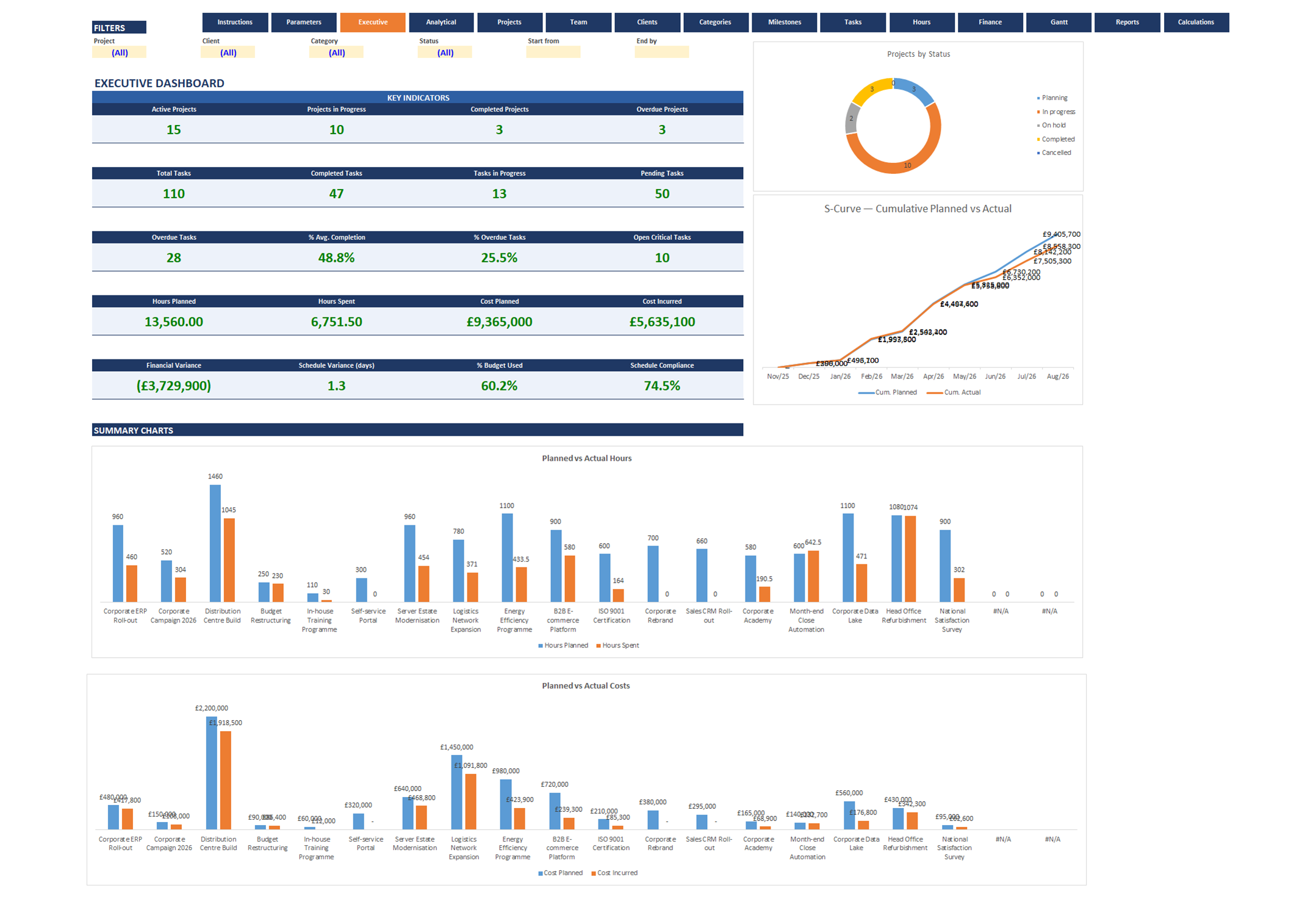The image size is (1316, 905).
Task: Select the Total Tasks value 110
Action: [174, 194]
